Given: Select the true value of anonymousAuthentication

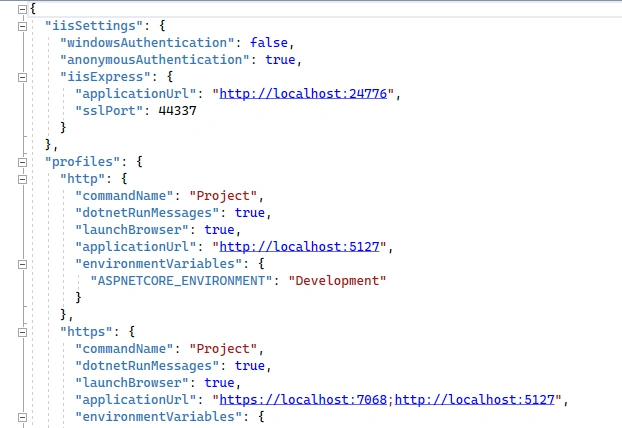Looking at the screenshot, I should 280,60.
